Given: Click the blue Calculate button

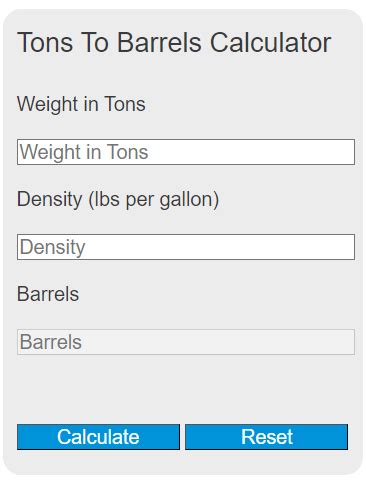Looking at the screenshot, I should click(x=98, y=437).
